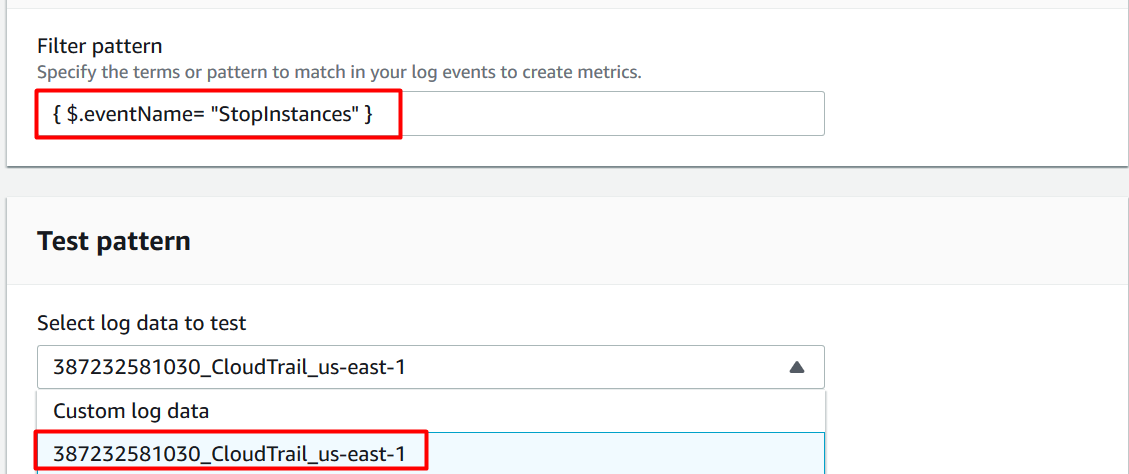Click the Select log data to test label
The width and height of the screenshot is (1129, 474).
coord(141,323)
